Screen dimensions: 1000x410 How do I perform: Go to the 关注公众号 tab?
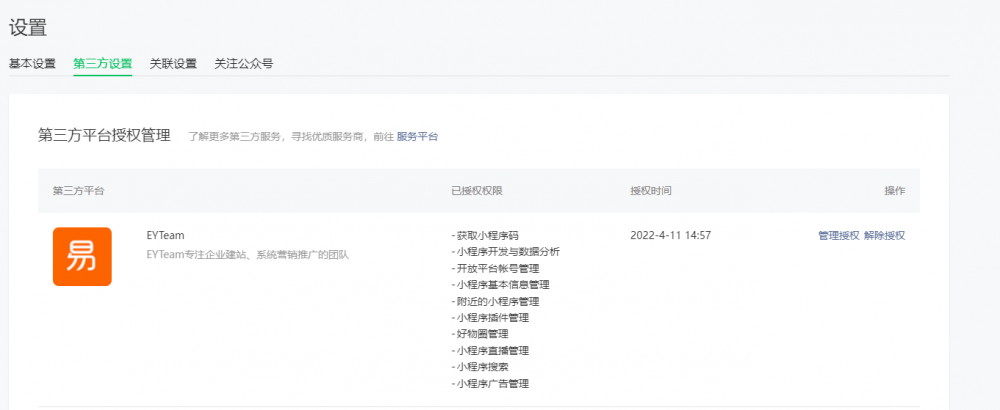coord(244,64)
